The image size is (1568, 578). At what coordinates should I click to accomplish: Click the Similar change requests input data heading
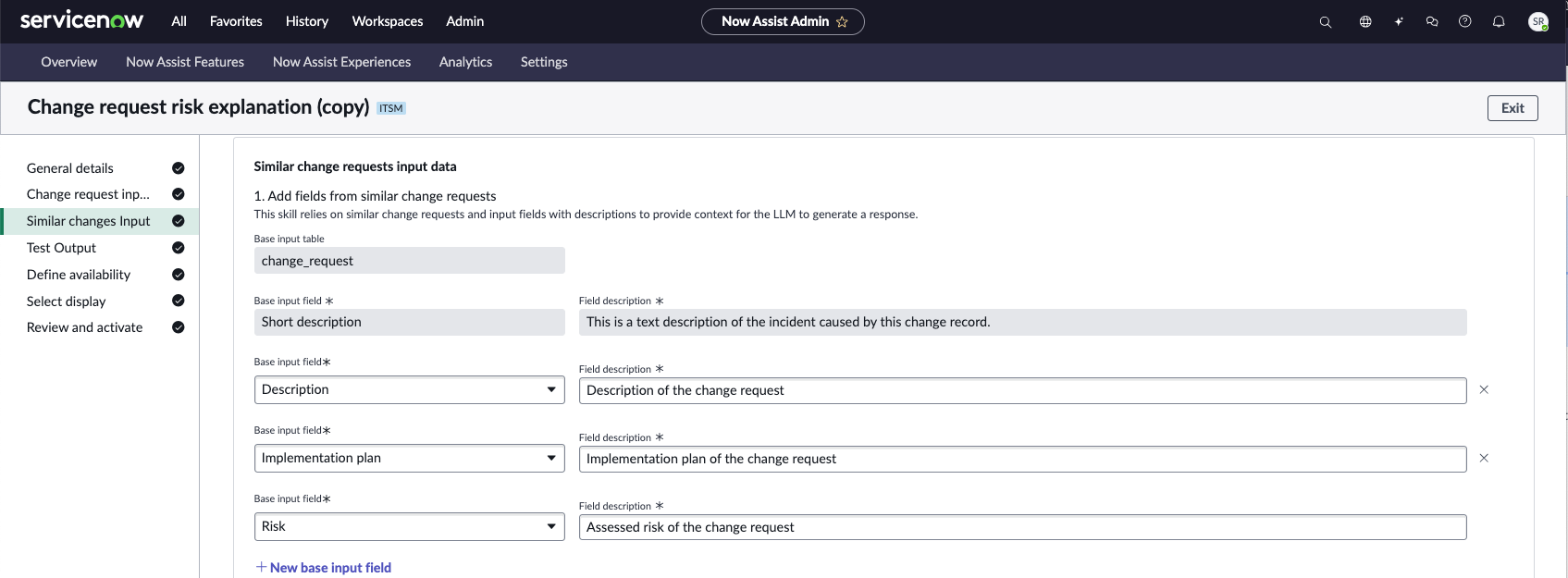pos(355,166)
